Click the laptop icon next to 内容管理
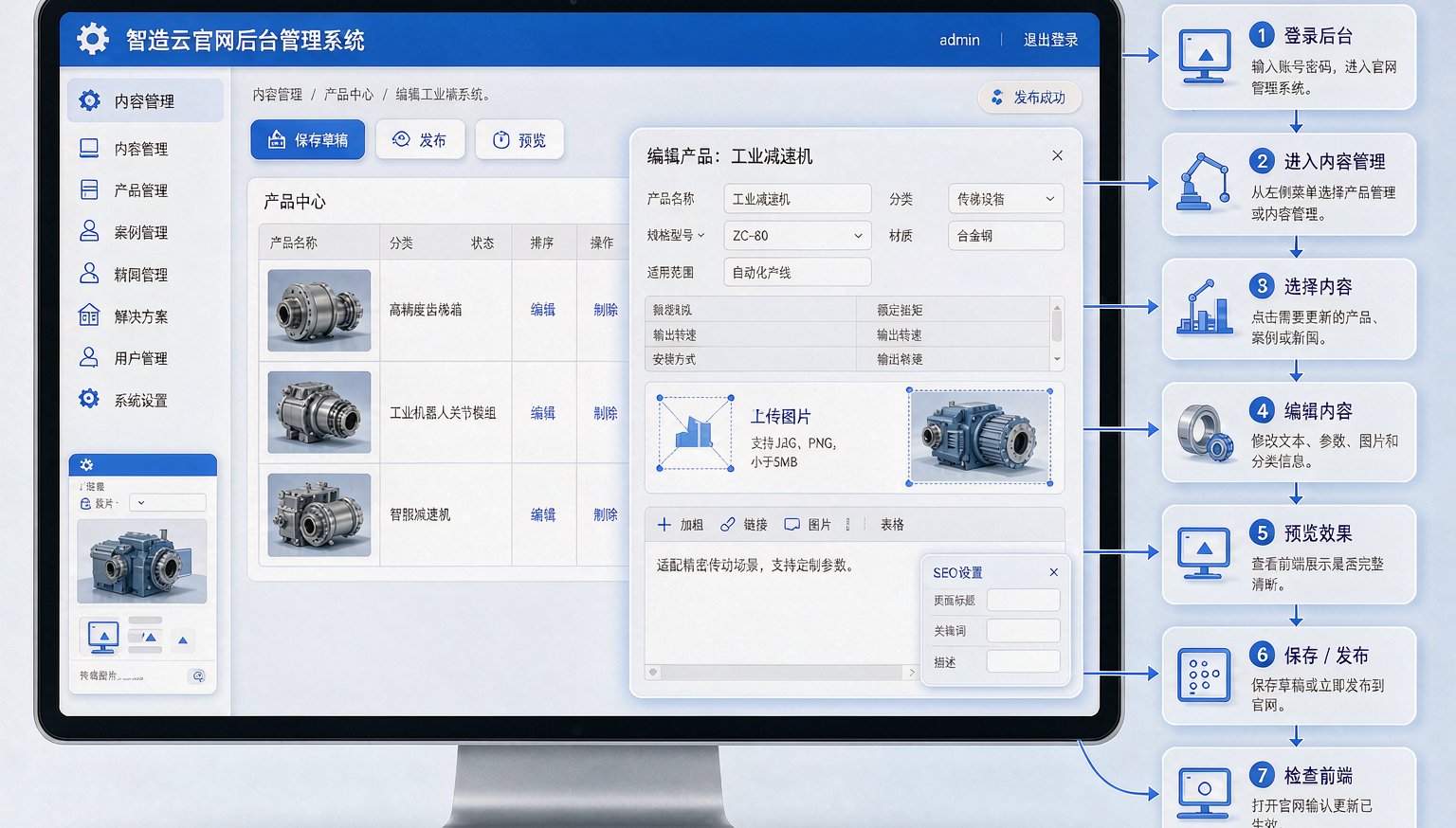The height and width of the screenshot is (828, 1456). coord(89,148)
